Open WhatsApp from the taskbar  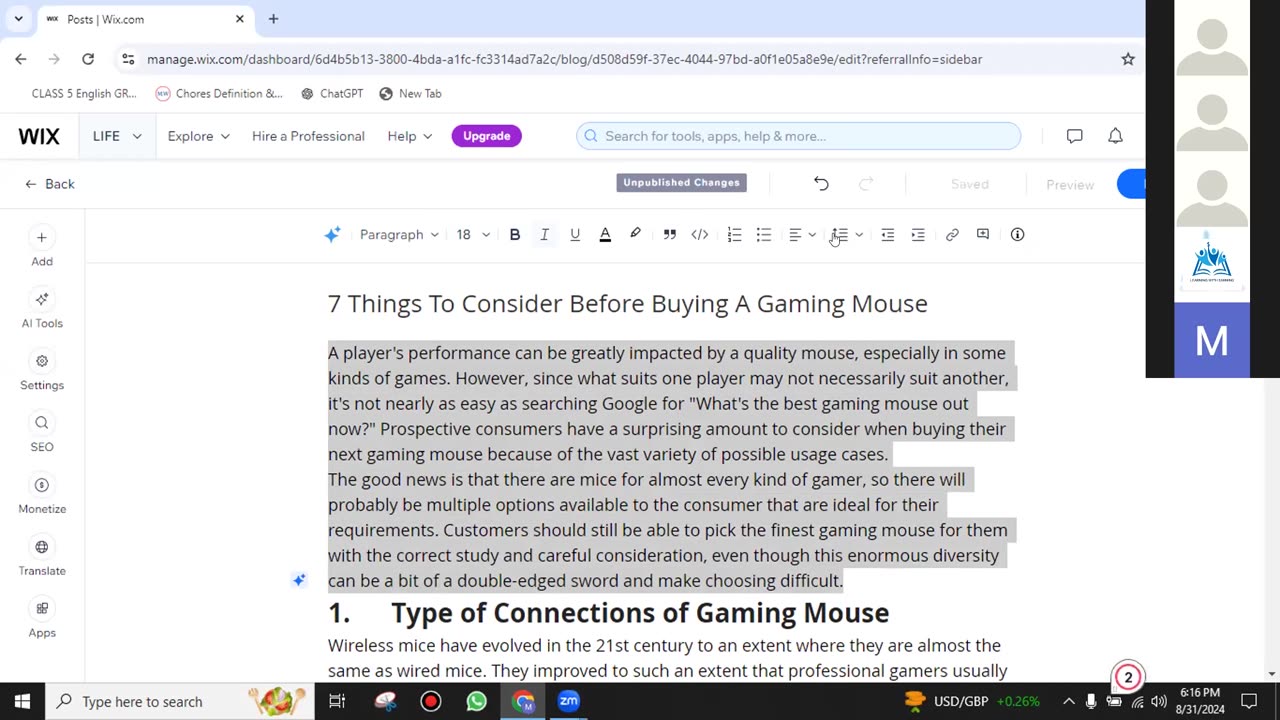pyautogui.click(x=476, y=702)
